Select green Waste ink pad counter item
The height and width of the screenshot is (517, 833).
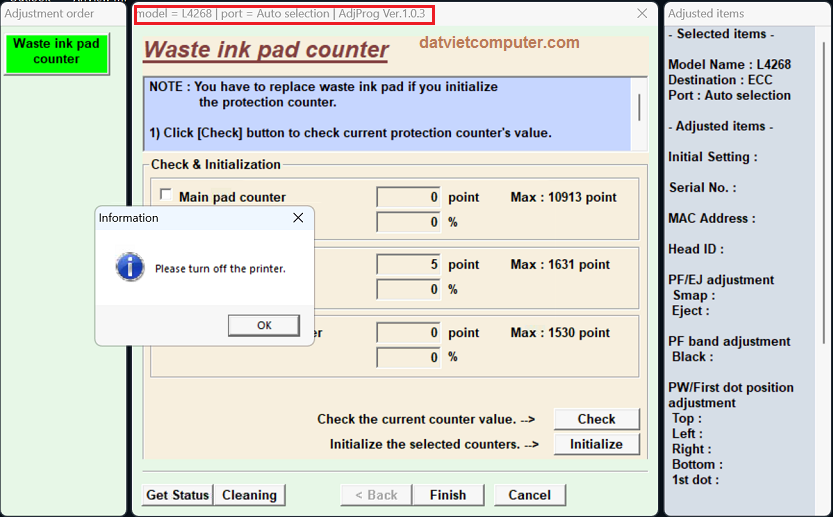click(x=56, y=52)
